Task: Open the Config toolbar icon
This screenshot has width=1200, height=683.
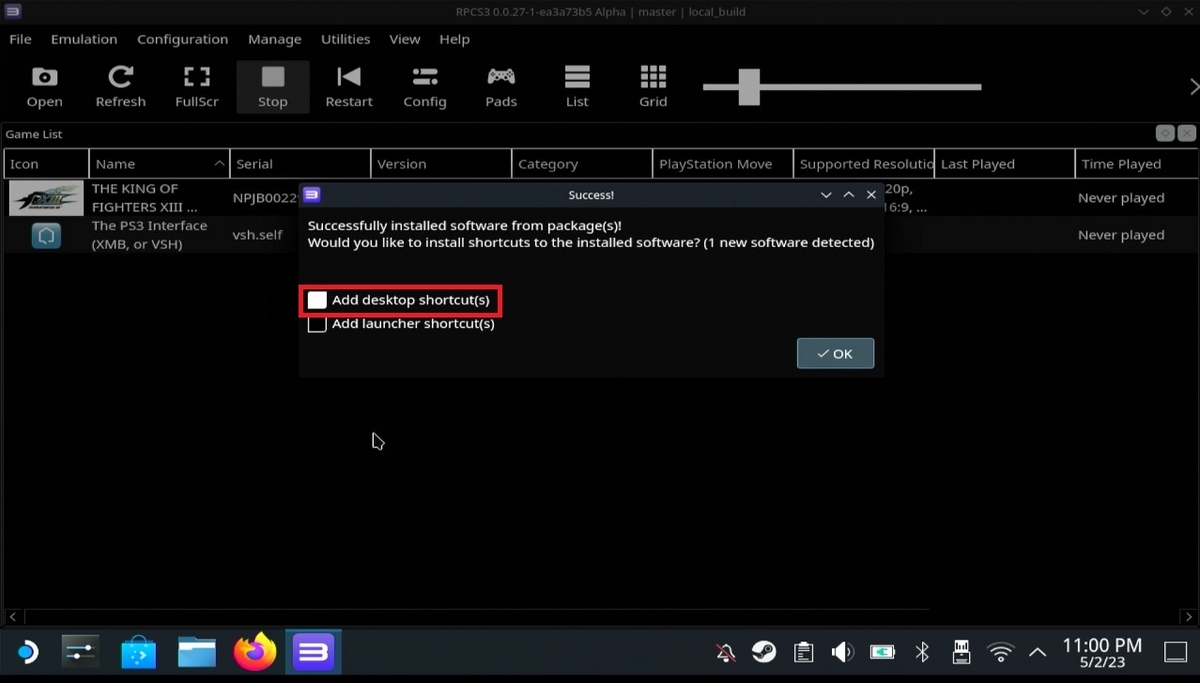Action: pyautogui.click(x=425, y=86)
